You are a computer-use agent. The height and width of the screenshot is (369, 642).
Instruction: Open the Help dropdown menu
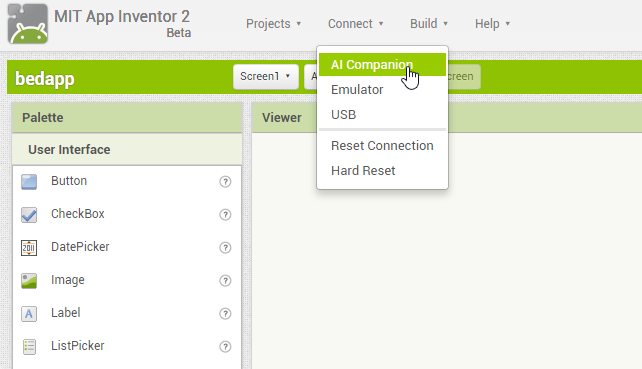coord(492,24)
